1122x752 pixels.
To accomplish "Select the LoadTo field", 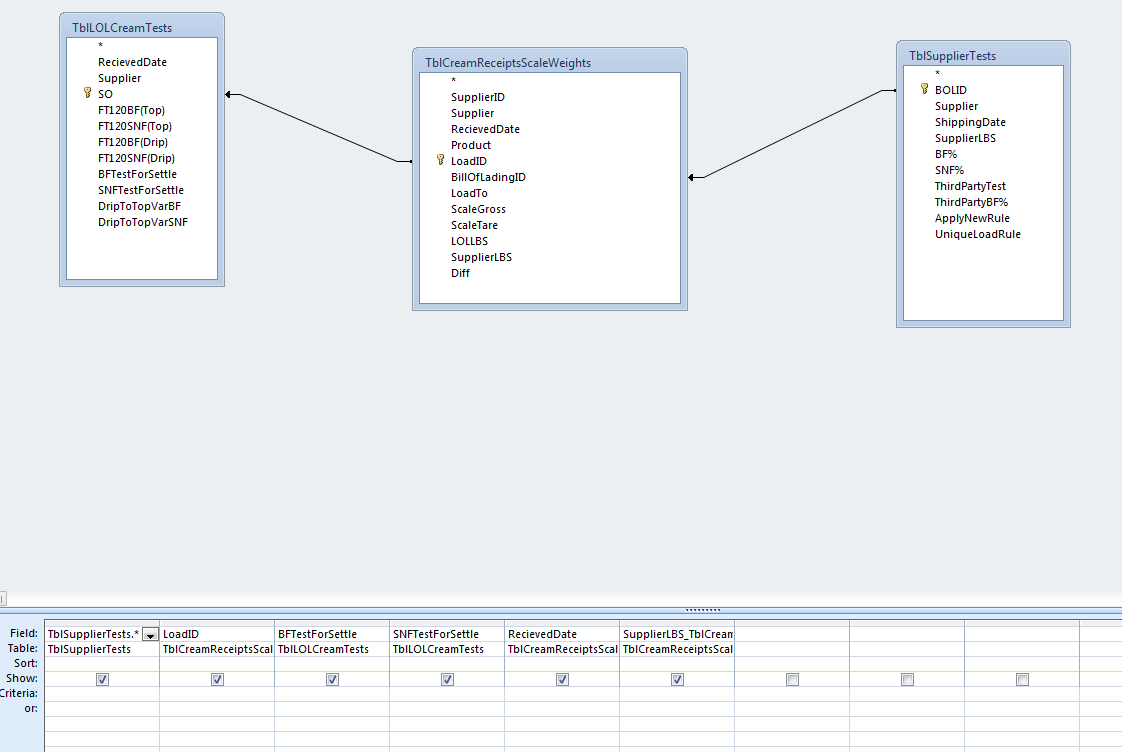I will (469, 193).
